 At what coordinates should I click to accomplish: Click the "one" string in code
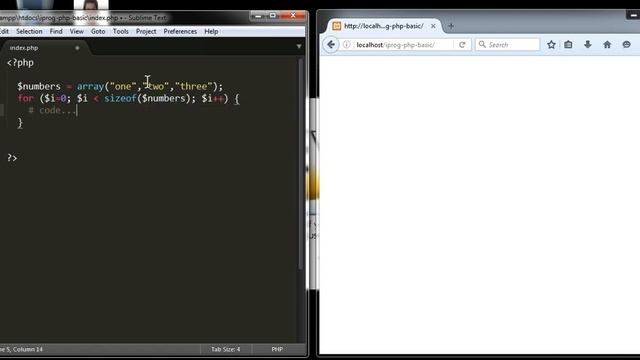123,86
